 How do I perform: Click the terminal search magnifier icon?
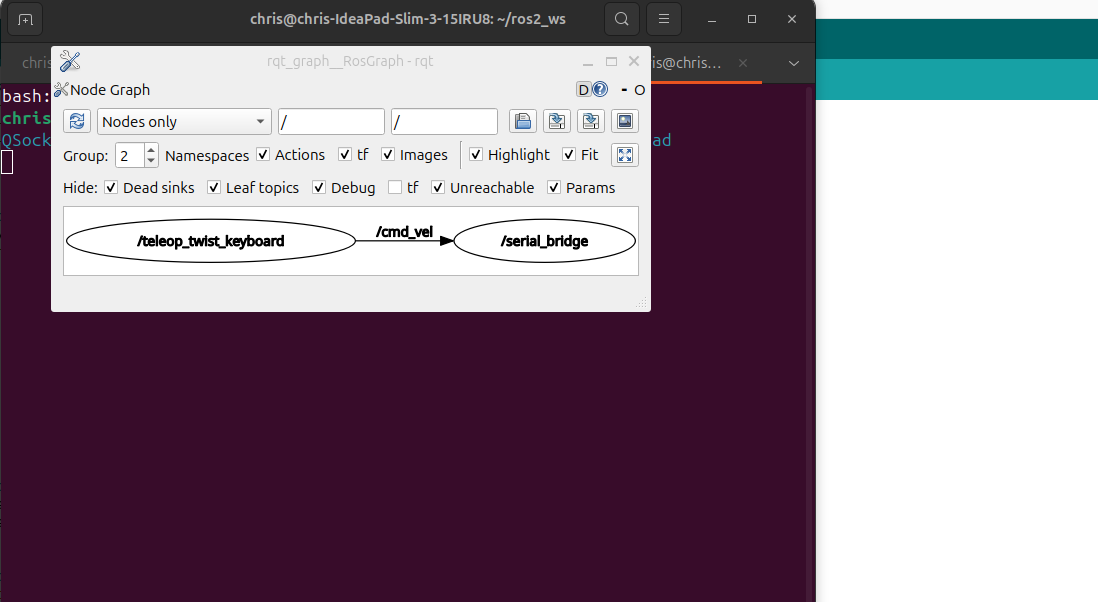click(x=622, y=19)
